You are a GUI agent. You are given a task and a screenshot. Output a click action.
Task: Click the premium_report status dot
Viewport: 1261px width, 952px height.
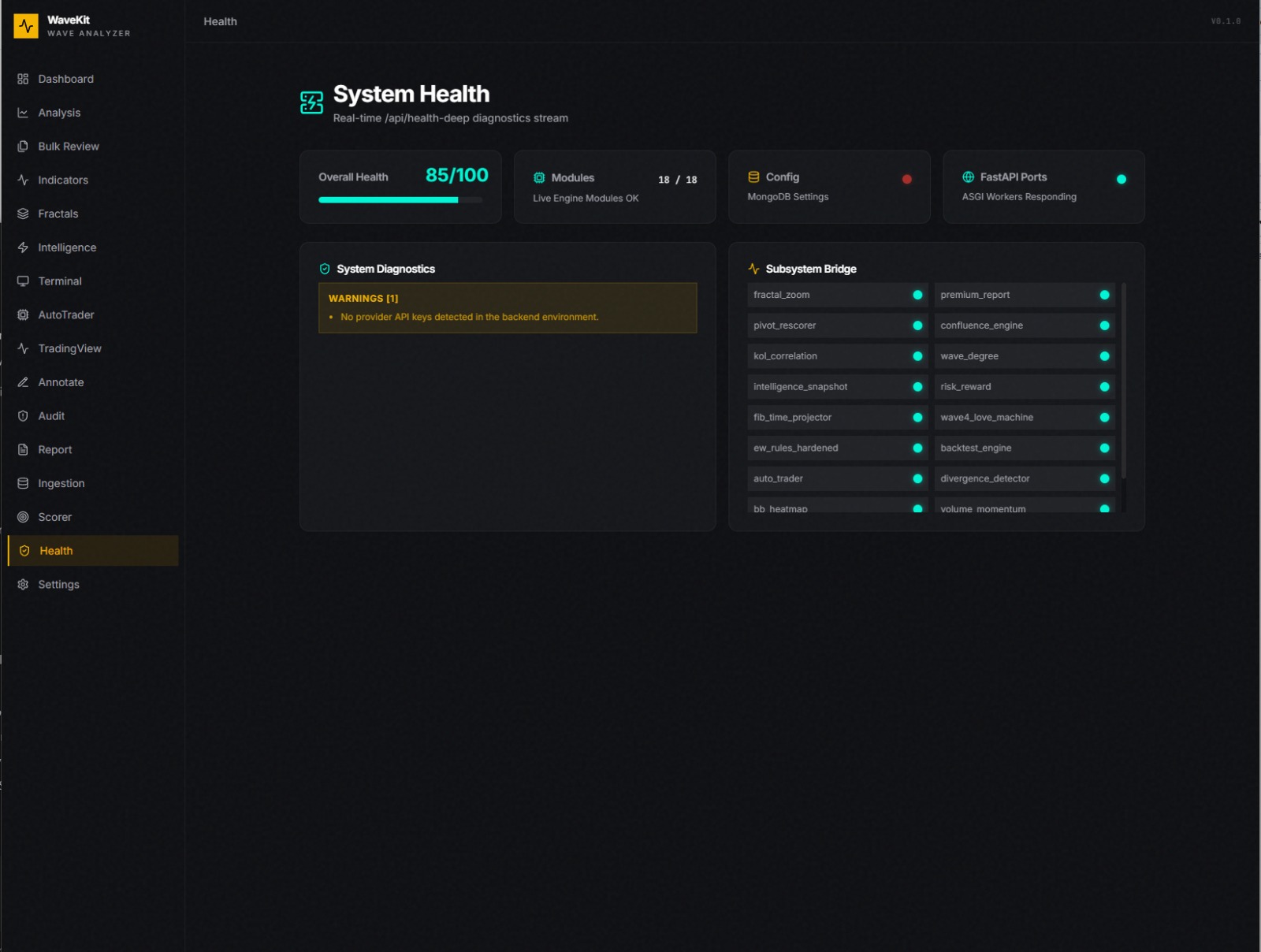1104,295
